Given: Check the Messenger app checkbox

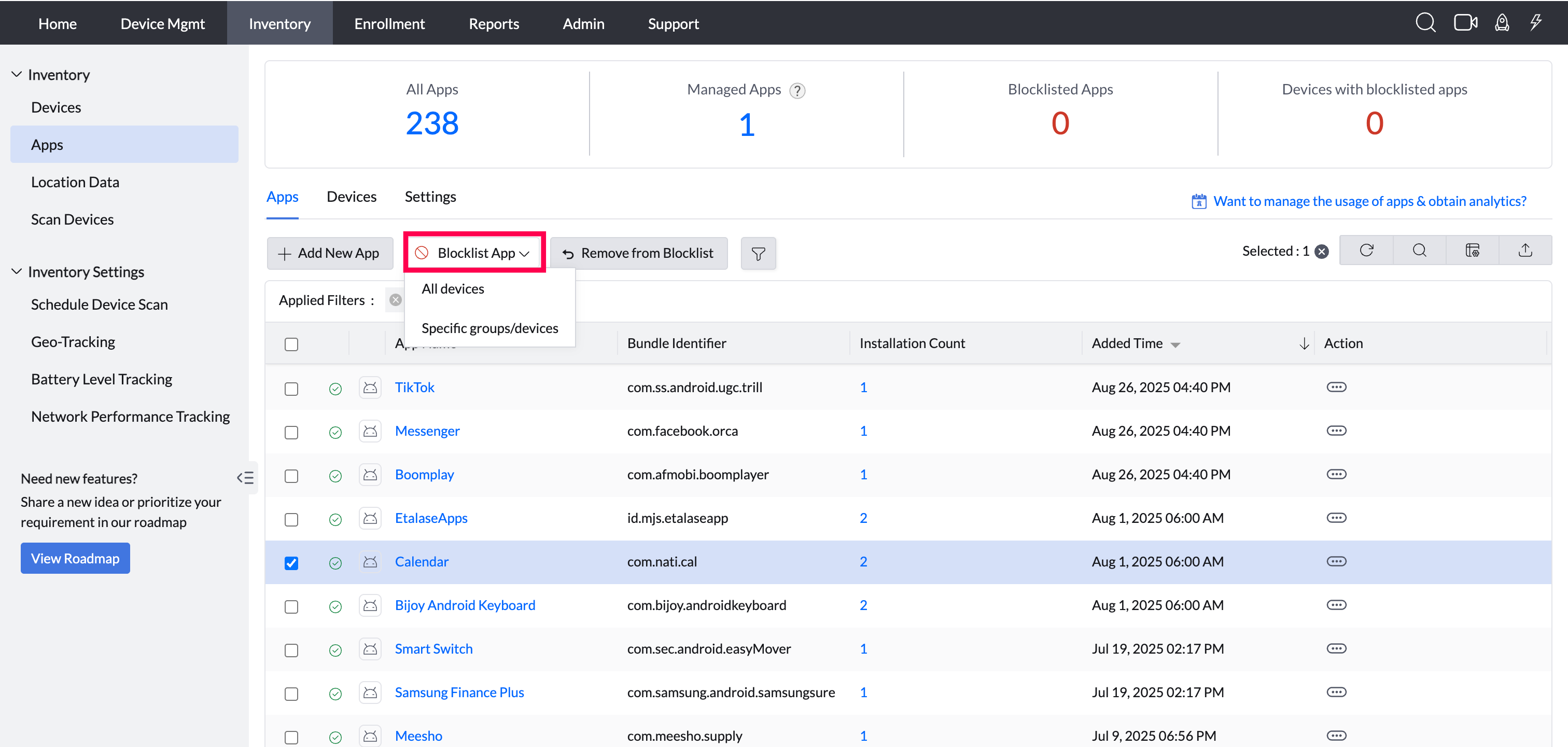Looking at the screenshot, I should [291, 432].
